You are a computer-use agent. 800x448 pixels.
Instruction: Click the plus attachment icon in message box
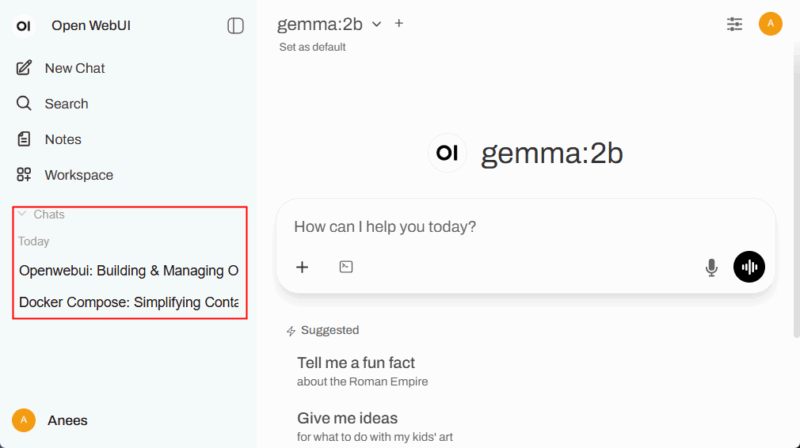pos(302,267)
